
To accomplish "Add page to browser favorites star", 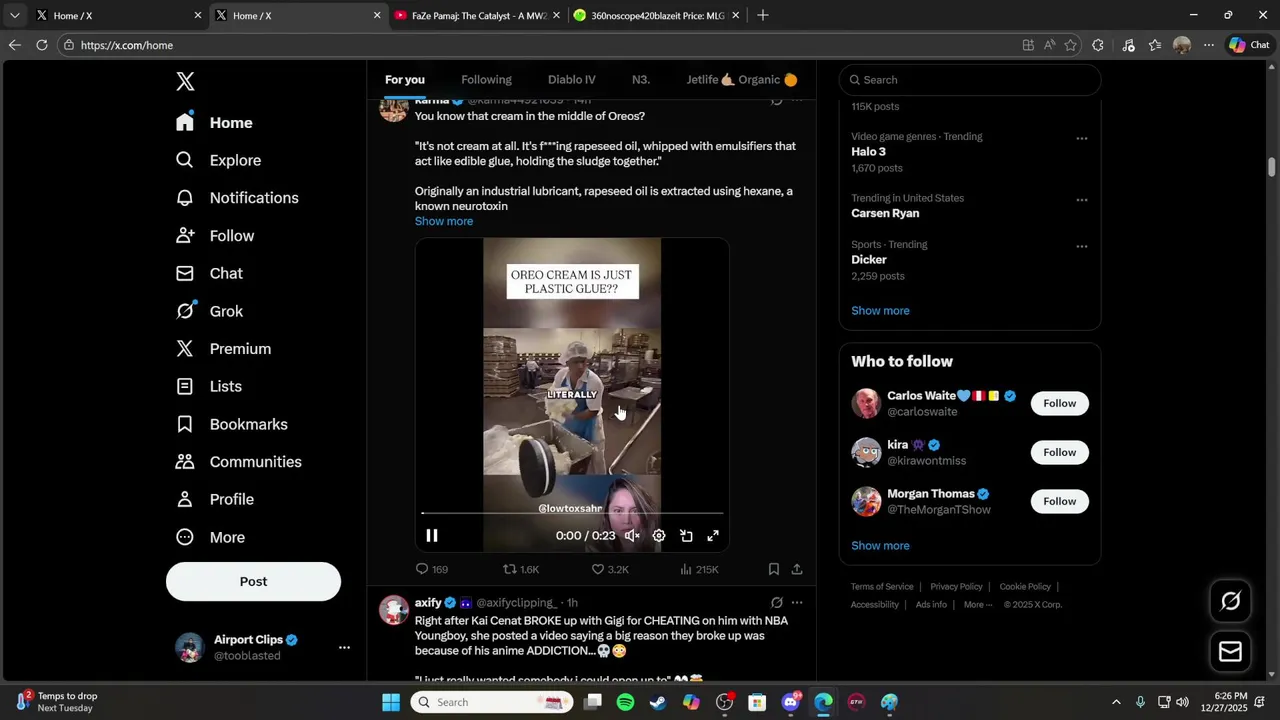I will click(1071, 45).
